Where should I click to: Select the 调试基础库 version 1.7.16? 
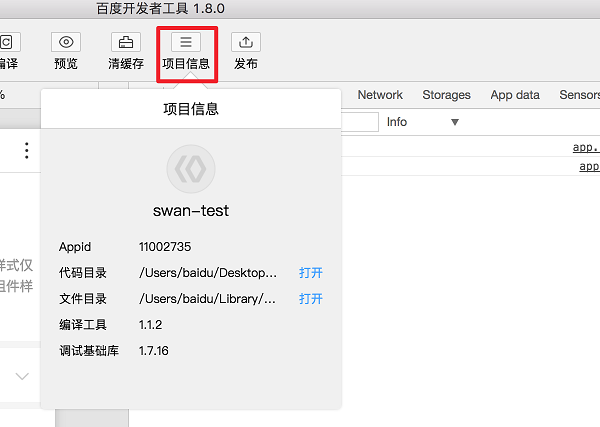[153, 351]
